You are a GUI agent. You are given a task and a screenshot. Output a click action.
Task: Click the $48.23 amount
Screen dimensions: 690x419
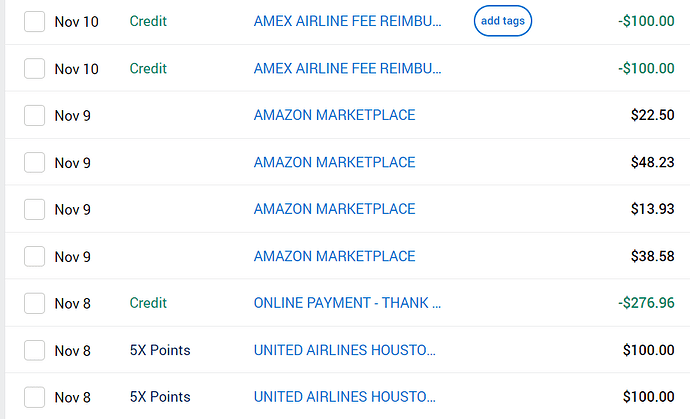click(652, 162)
